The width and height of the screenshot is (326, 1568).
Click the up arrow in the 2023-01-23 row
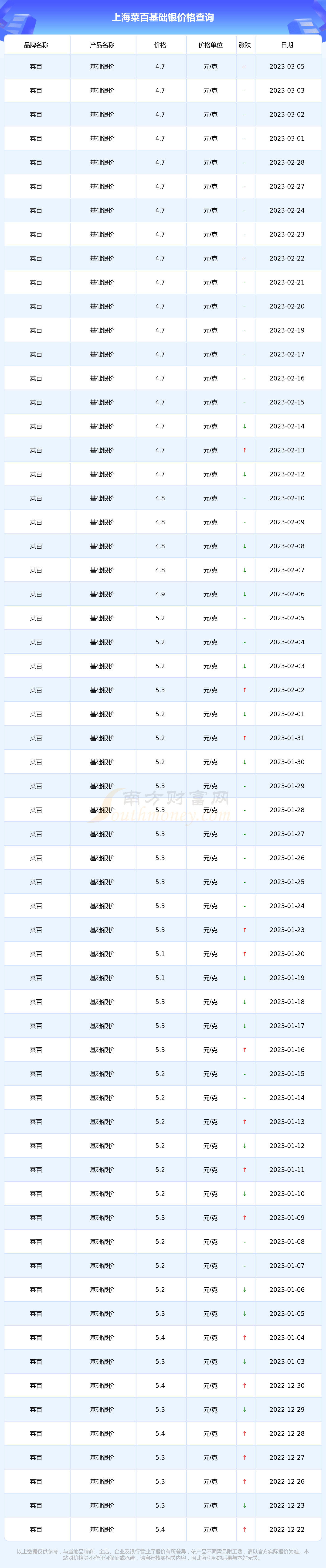tap(244, 930)
